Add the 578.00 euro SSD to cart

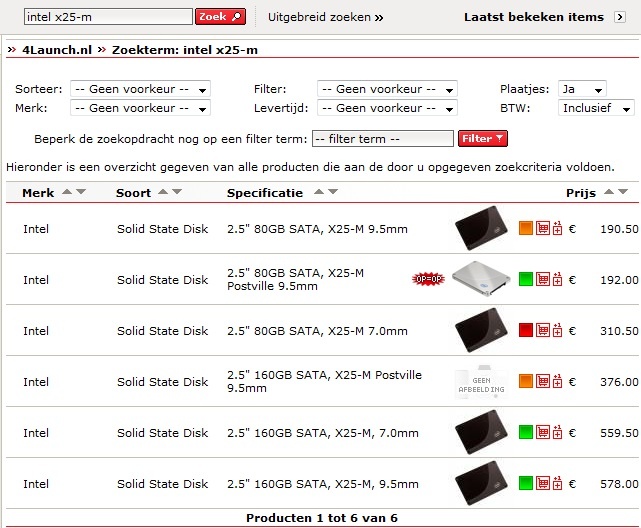coord(542,483)
